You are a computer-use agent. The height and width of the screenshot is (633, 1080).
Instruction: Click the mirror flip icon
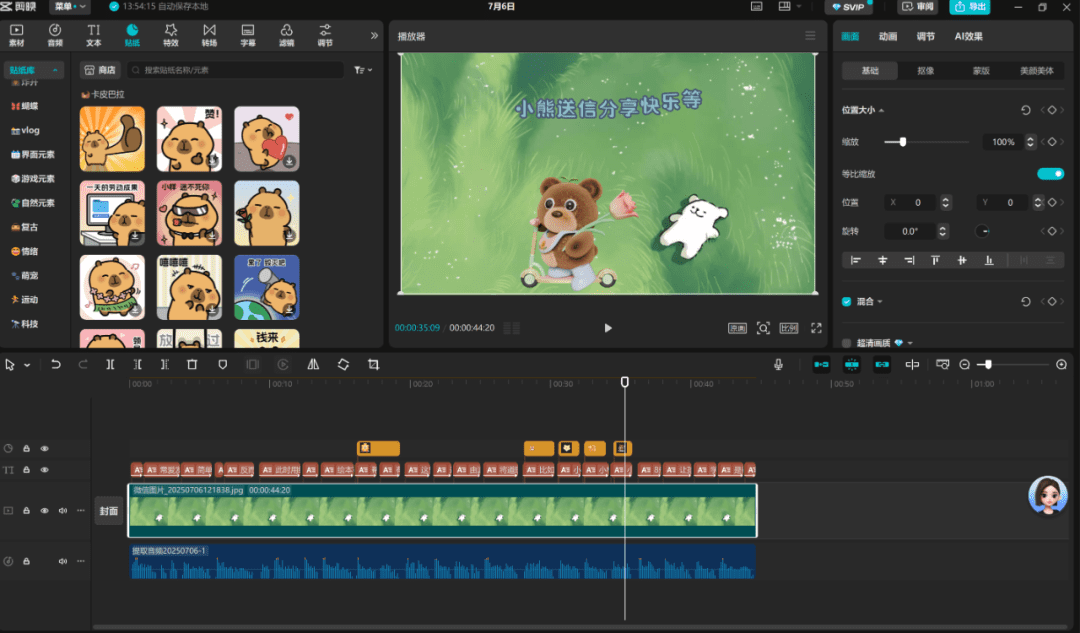coord(313,364)
